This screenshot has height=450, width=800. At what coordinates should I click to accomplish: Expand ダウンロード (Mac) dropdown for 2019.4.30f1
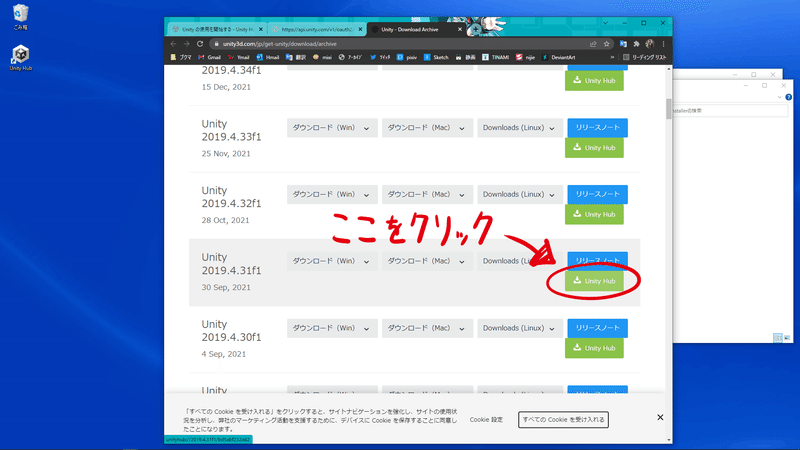pyautogui.click(x=427, y=328)
